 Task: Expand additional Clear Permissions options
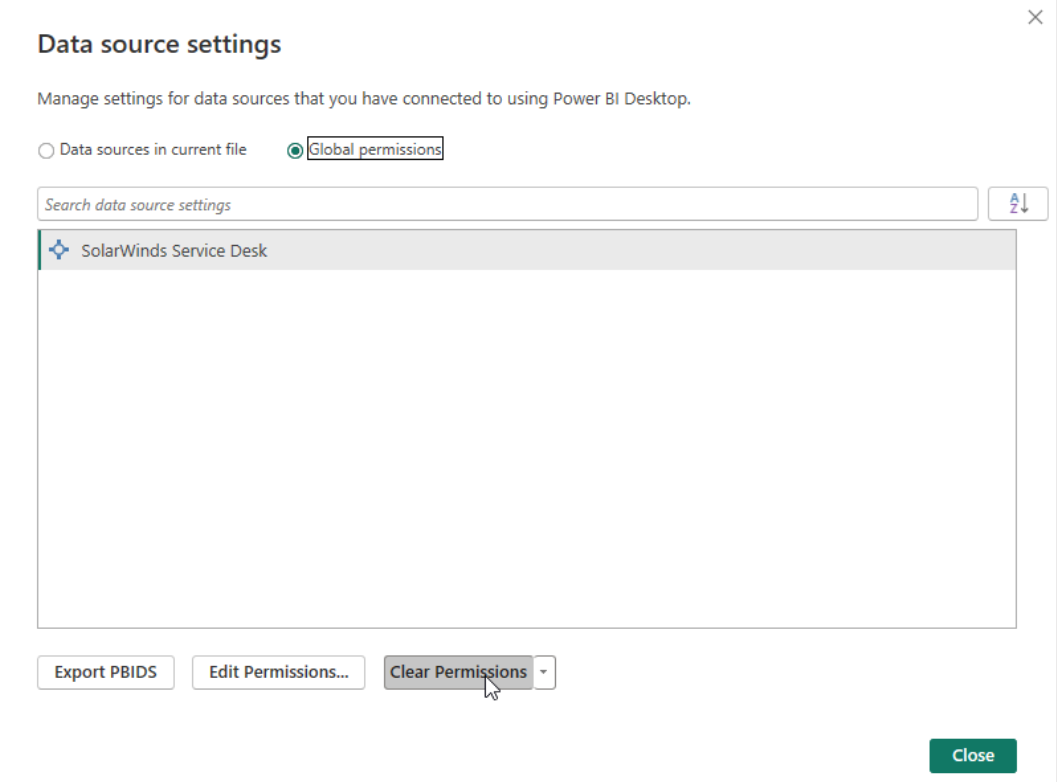tap(543, 672)
